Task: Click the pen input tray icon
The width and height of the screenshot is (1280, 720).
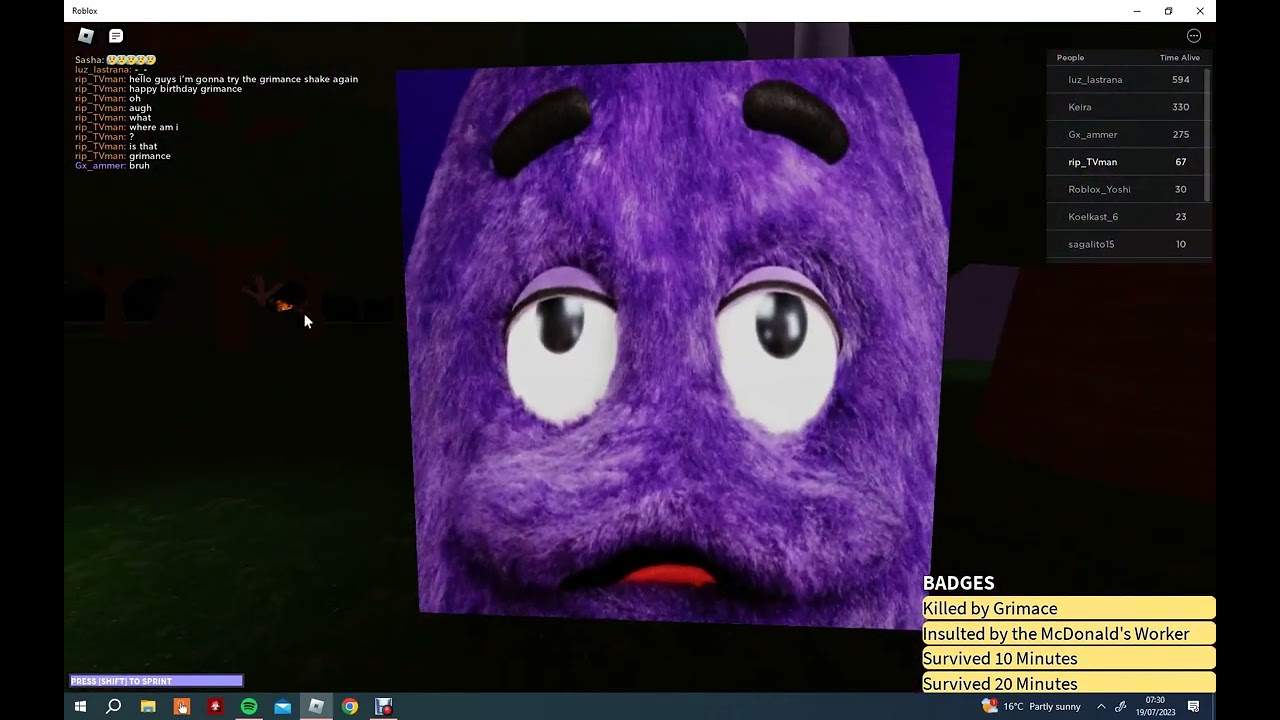Action: [x=1121, y=707]
